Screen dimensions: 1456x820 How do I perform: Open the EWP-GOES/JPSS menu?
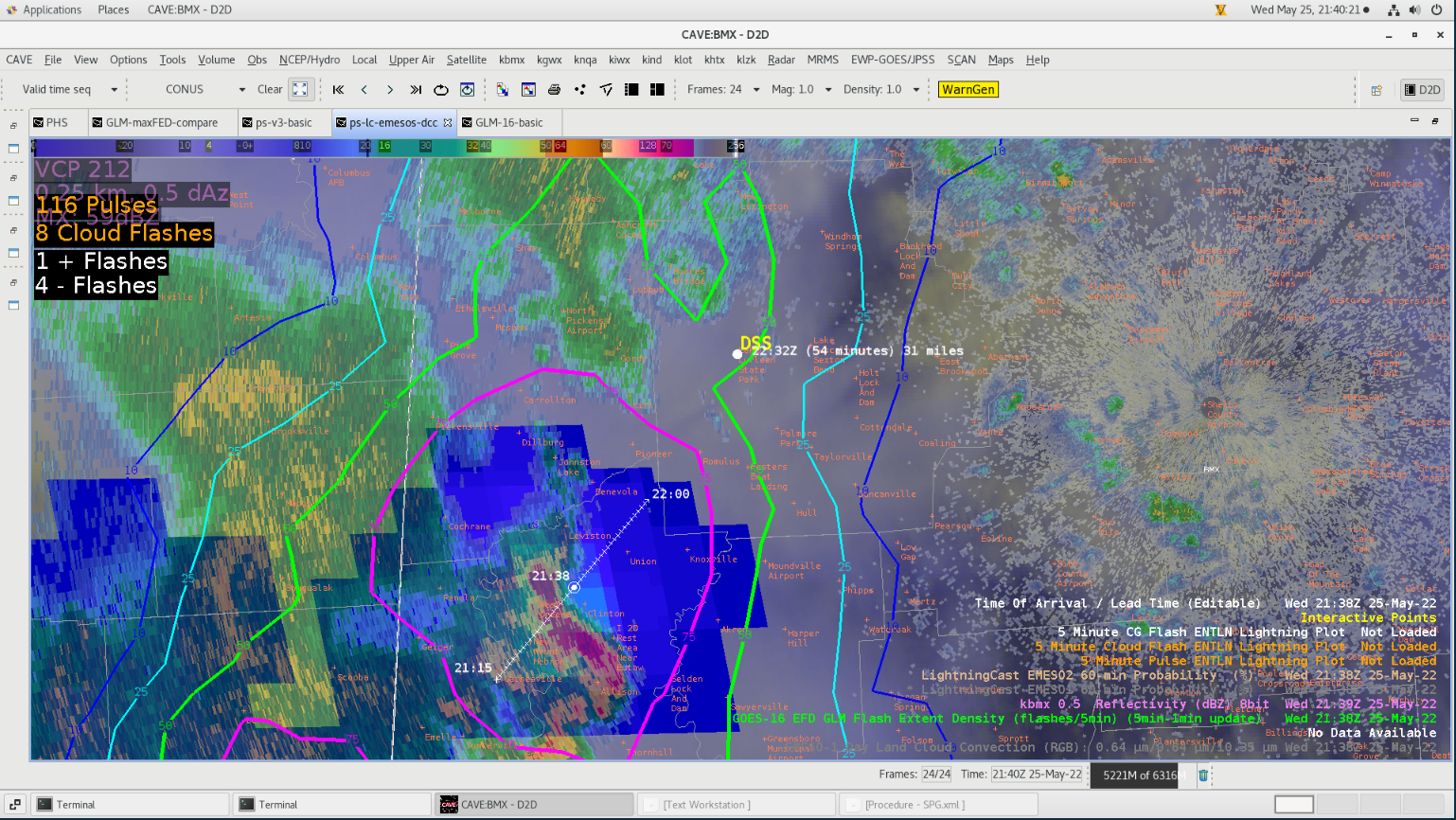893,60
